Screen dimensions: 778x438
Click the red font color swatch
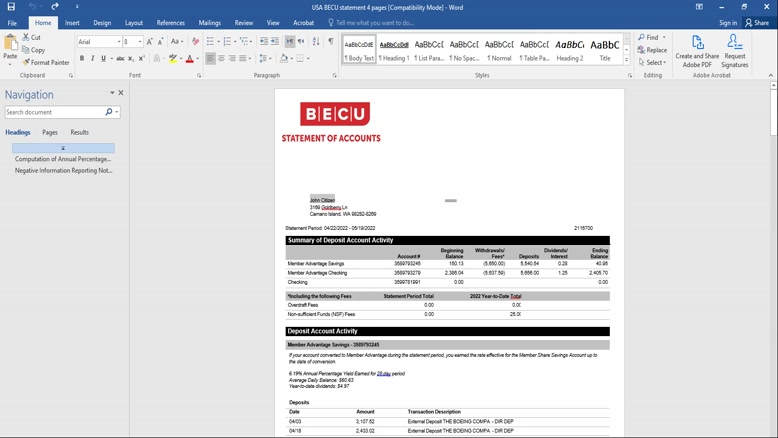tap(188, 59)
